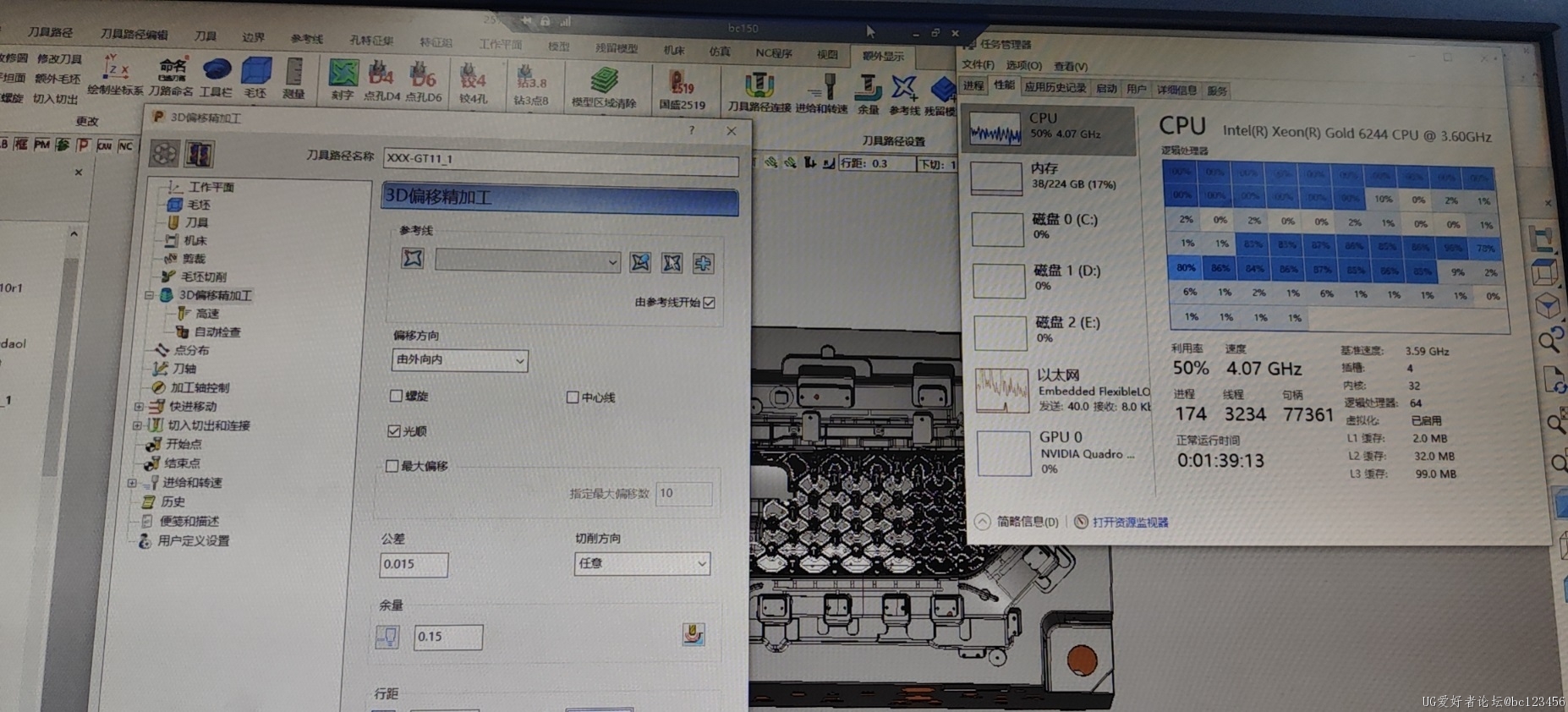Click 额外毛坯 in the ribbon
This screenshot has width=1568, height=712.
click(x=57, y=79)
